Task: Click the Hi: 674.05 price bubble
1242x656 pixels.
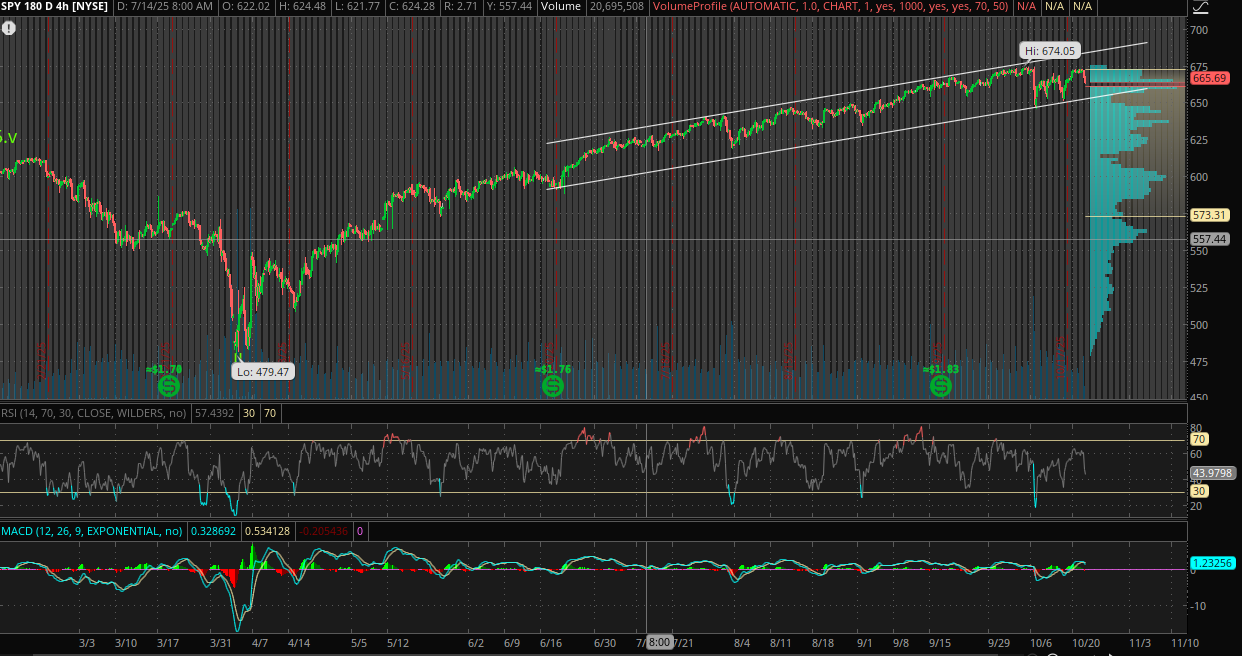Action: 1049,51
